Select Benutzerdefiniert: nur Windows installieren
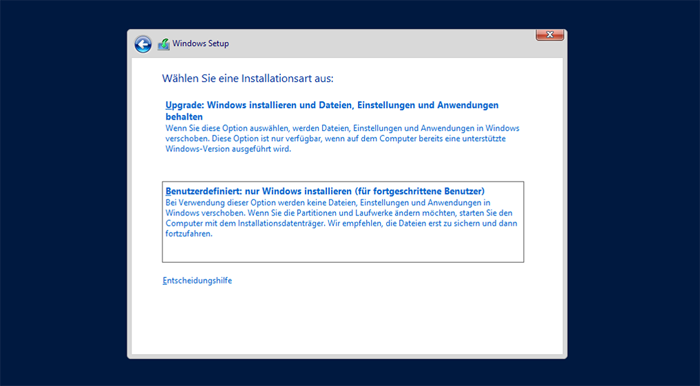This screenshot has width=700, height=386. pyautogui.click(x=343, y=222)
